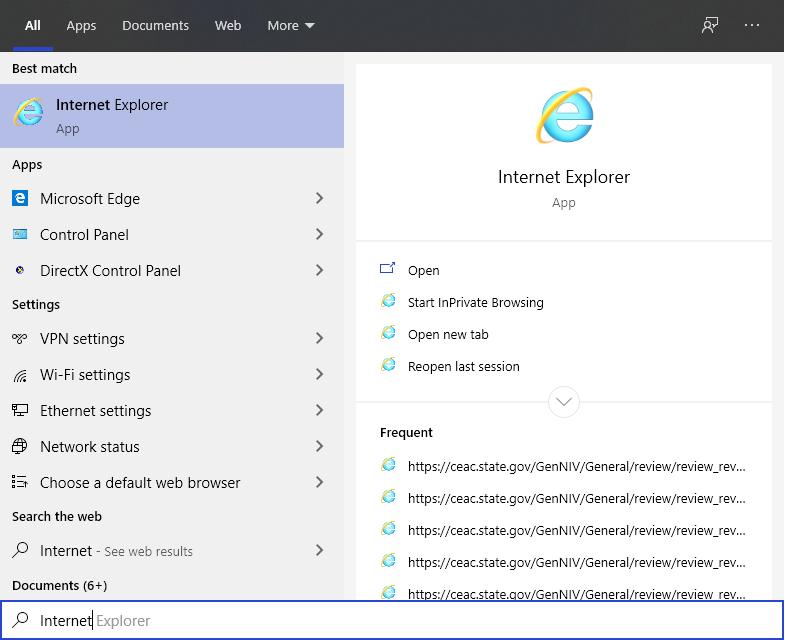Select the Web filter tab
This screenshot has height=640, width=785.
tap(228, 25)
